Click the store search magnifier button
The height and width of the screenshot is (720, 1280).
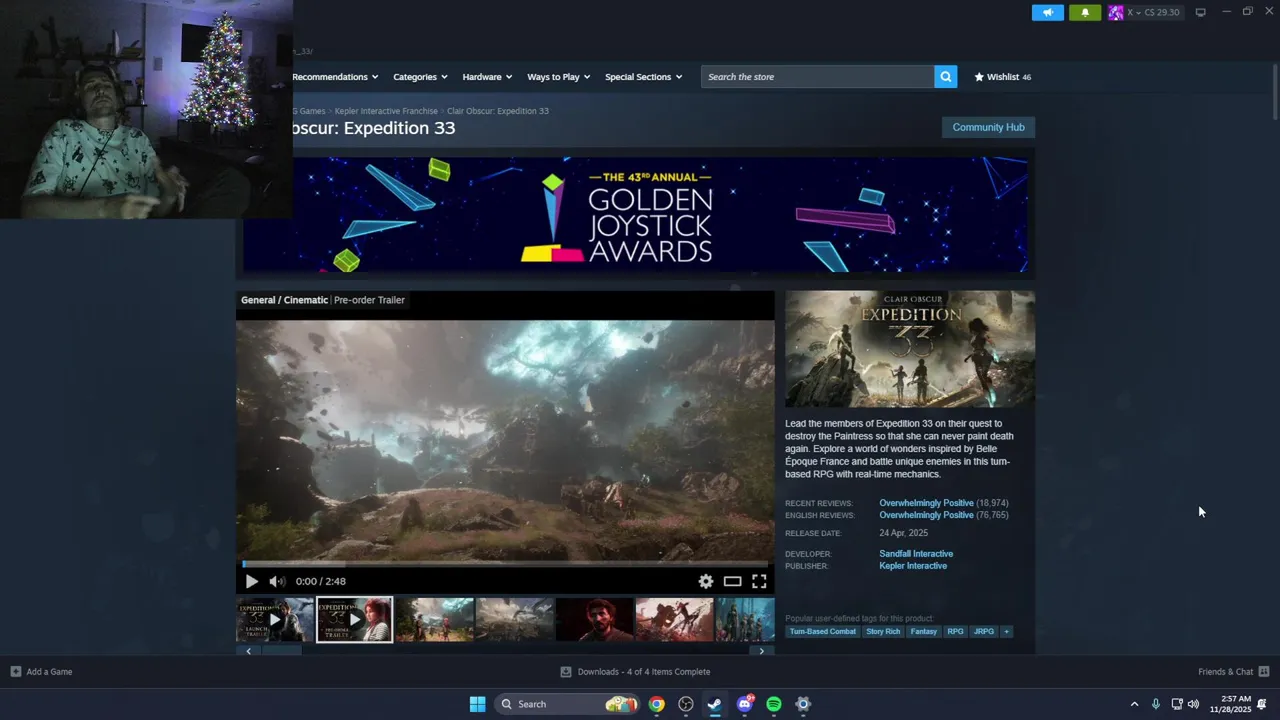945,77
